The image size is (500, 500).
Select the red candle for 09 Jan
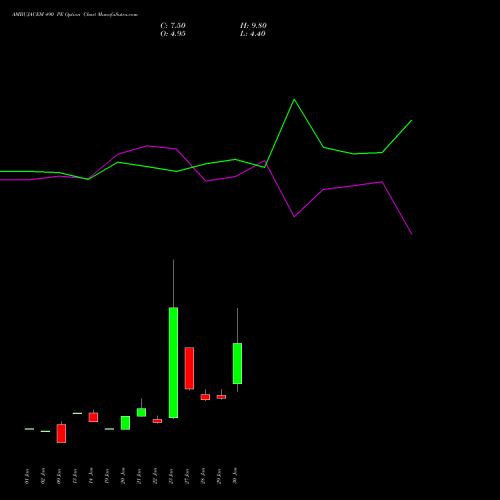point(61,433)
